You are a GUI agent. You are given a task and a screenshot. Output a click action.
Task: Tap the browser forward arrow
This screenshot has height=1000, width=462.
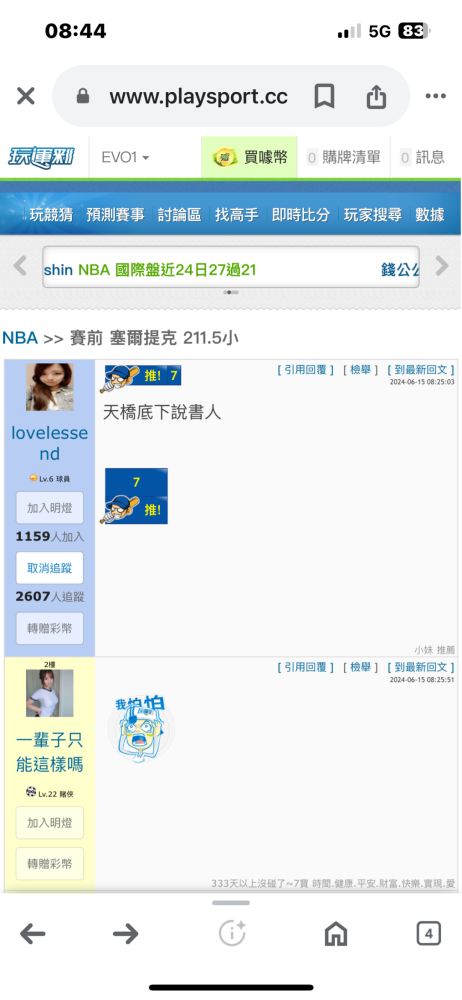point(126,934)
